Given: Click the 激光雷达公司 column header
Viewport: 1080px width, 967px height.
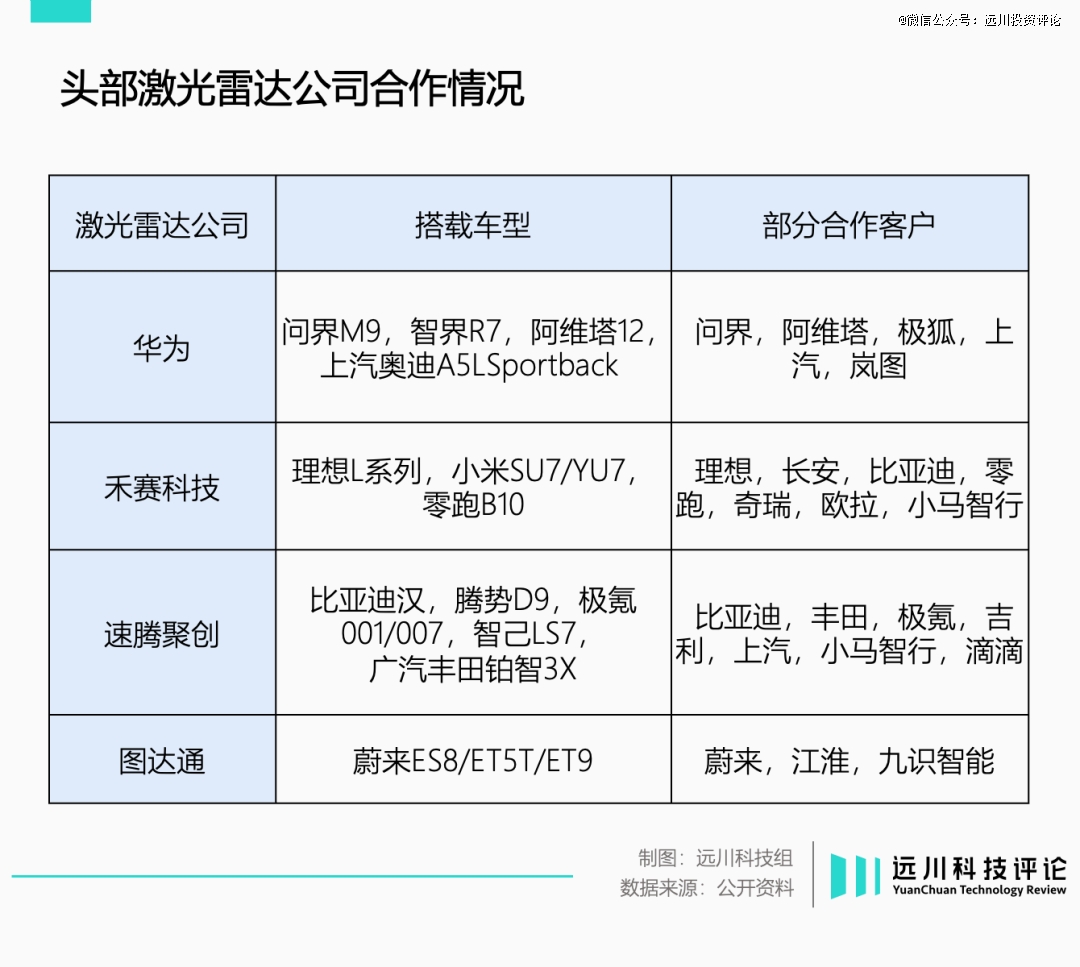Looking at the screenshot, I should (x=162, y=225).
